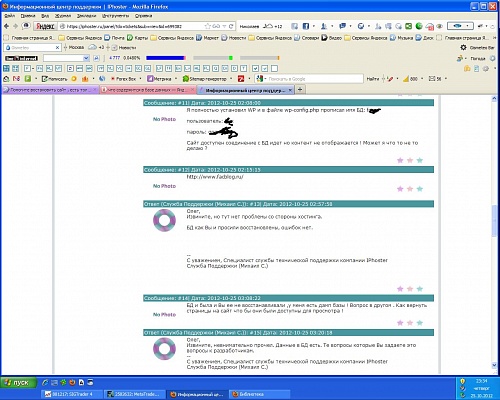Open the Файл menu
This screenshot has width=500, height=400.
(x=9, y=16)
